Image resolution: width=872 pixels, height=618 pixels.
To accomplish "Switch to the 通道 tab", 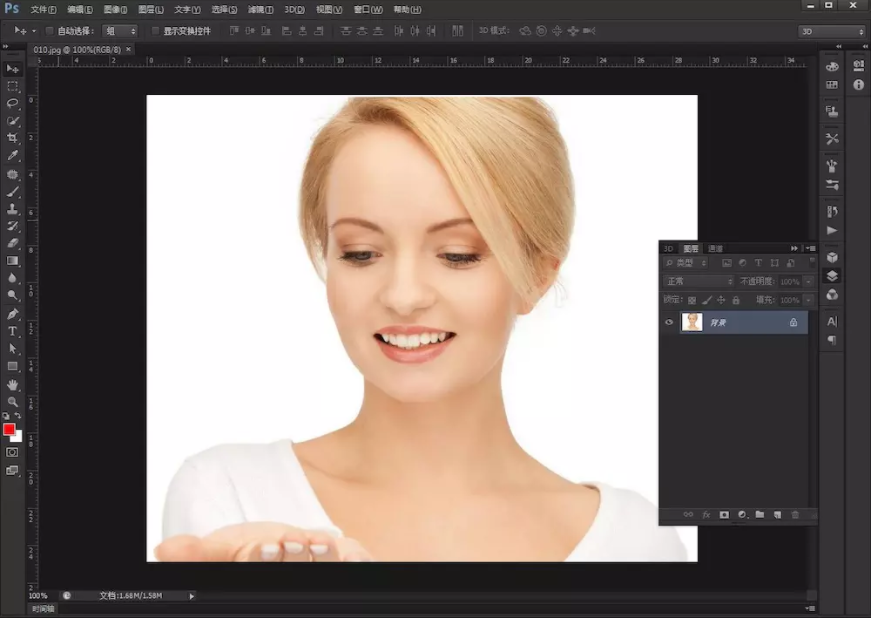I will (716, 248).
